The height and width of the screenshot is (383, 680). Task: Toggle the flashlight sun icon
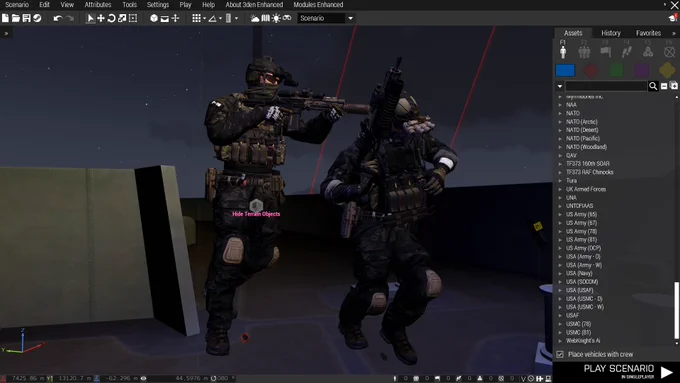276,18
